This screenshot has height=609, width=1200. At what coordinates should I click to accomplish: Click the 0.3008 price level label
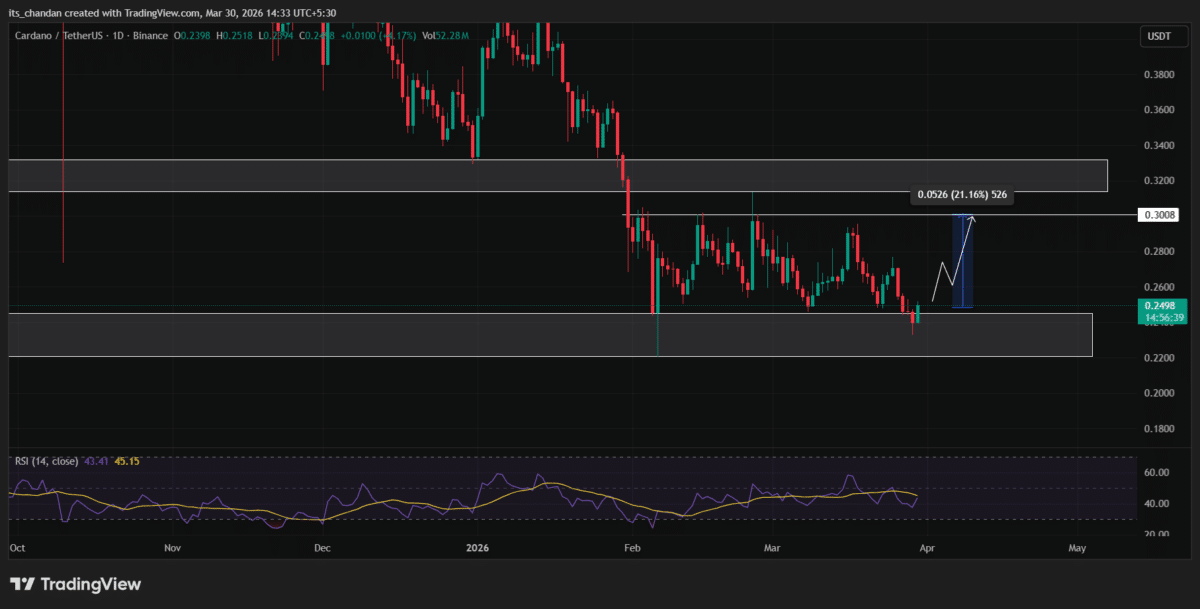tap(1159, 214)
